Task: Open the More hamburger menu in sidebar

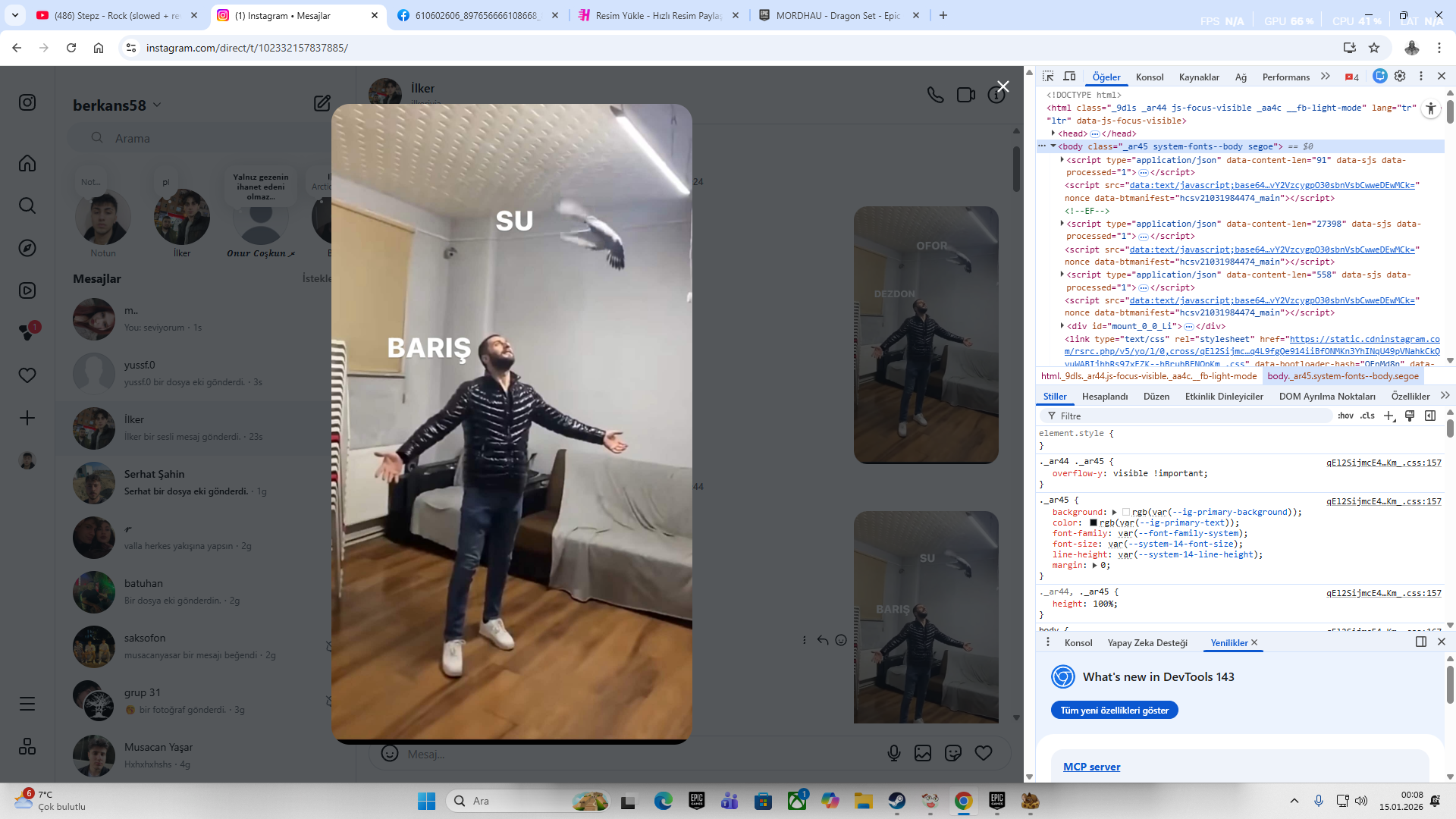Action: 27,704
